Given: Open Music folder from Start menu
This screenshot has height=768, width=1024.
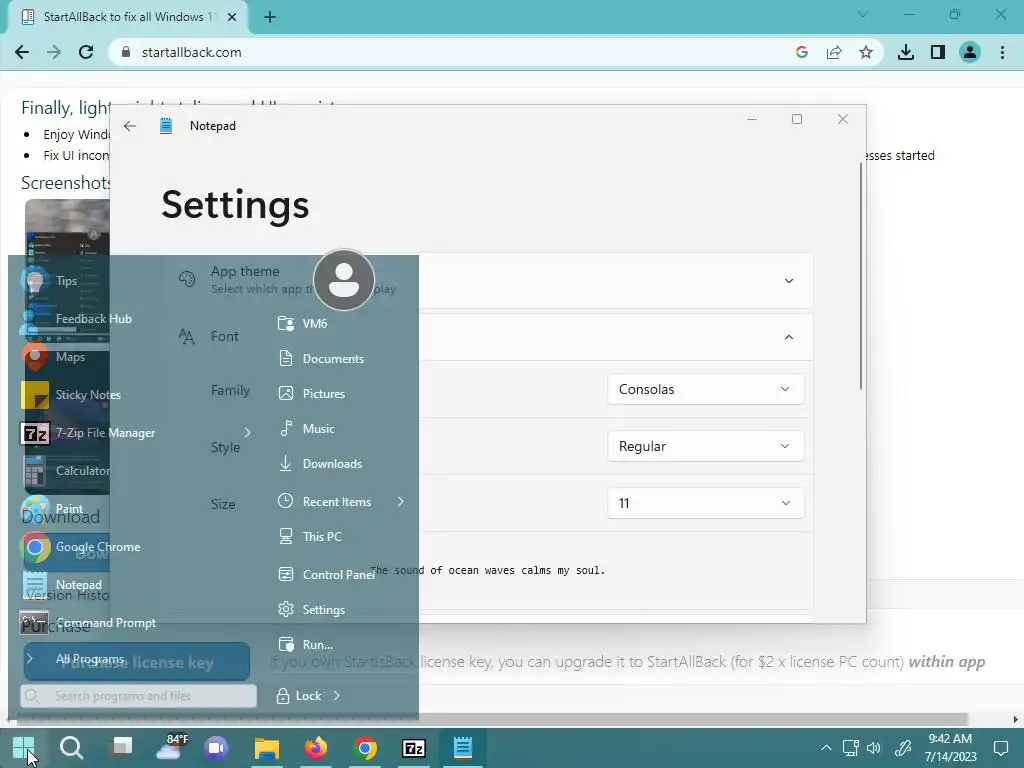Looking at the screenshot, I should tap(318, 429).
